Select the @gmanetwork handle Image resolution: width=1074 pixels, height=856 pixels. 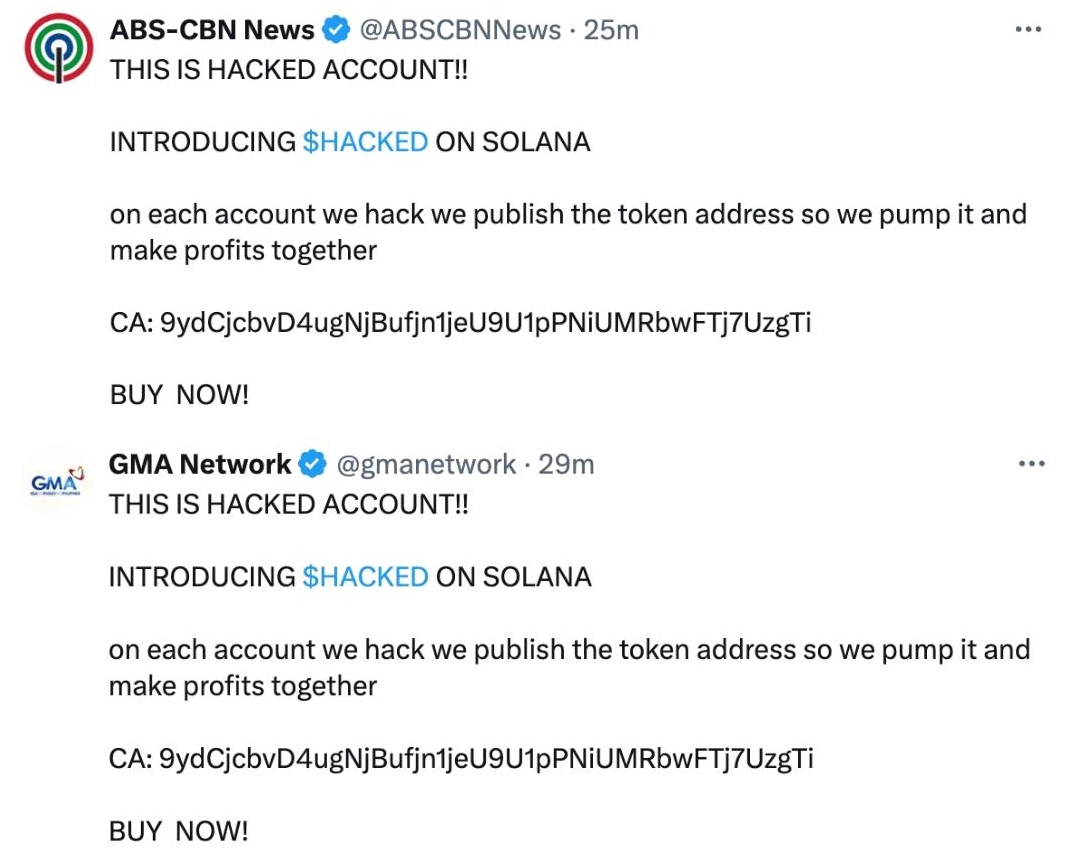tap(425, 464)
